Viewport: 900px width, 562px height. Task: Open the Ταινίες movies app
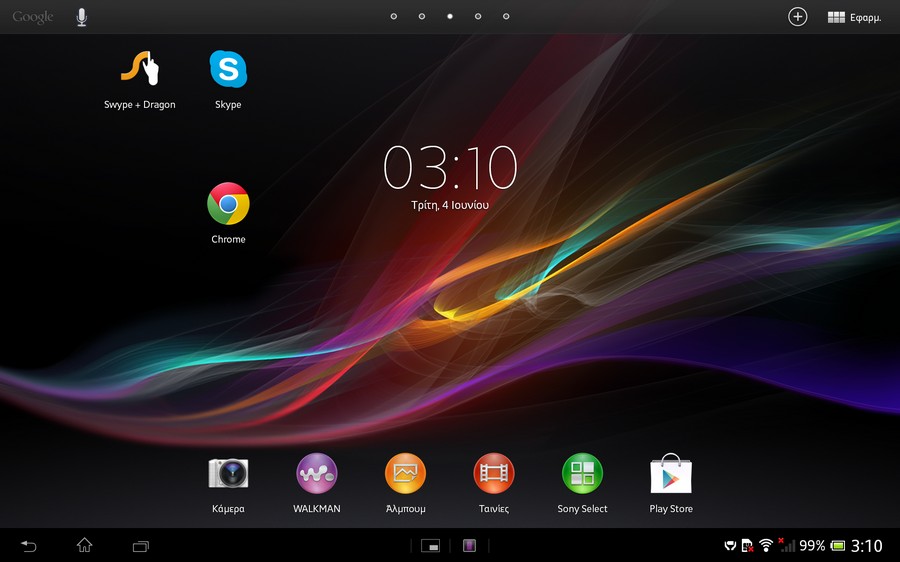tap(494, 483)
